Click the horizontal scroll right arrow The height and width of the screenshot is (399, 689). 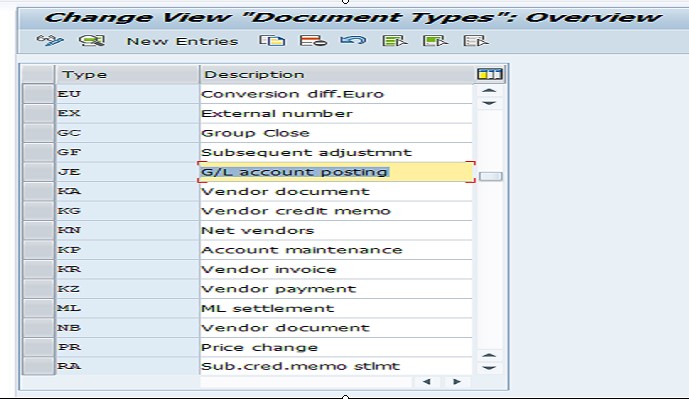457,381
